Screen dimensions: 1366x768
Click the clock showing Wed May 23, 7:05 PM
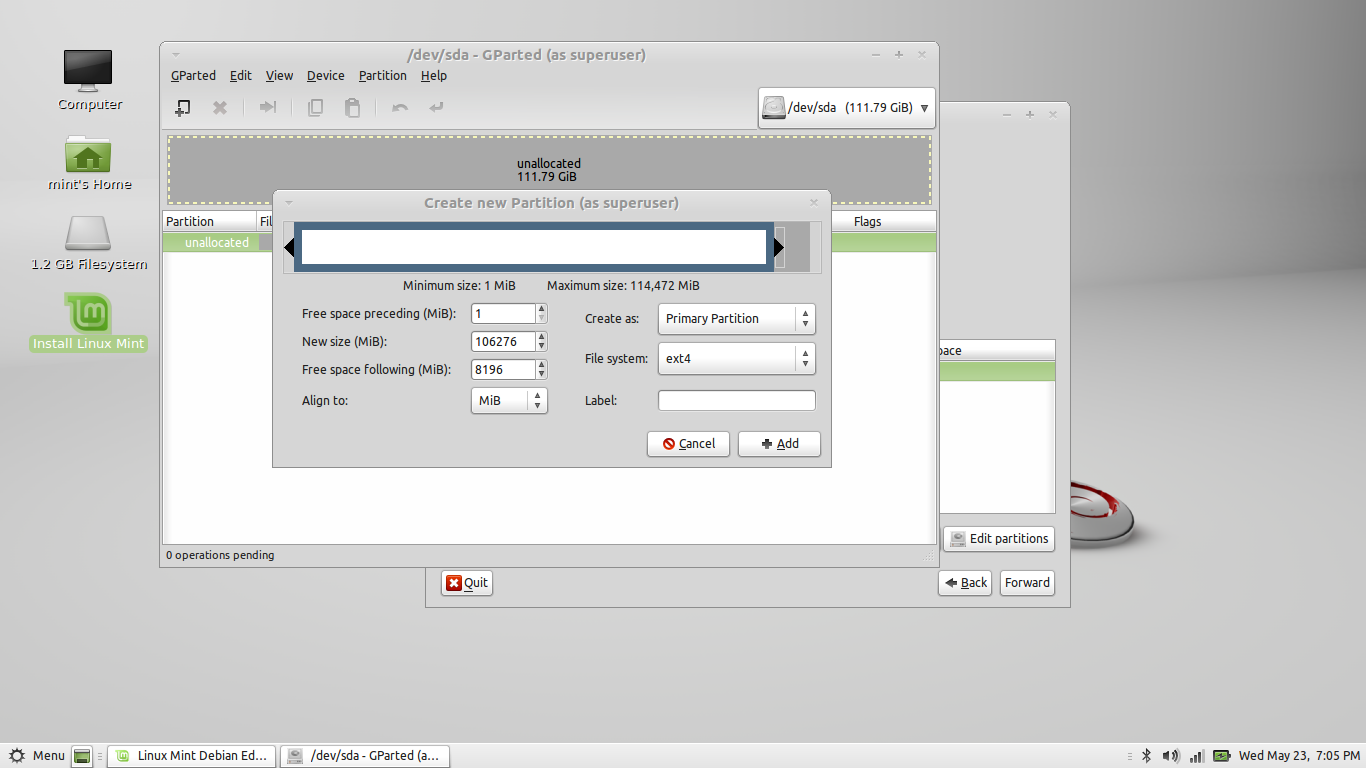(x=1298, y=756)
